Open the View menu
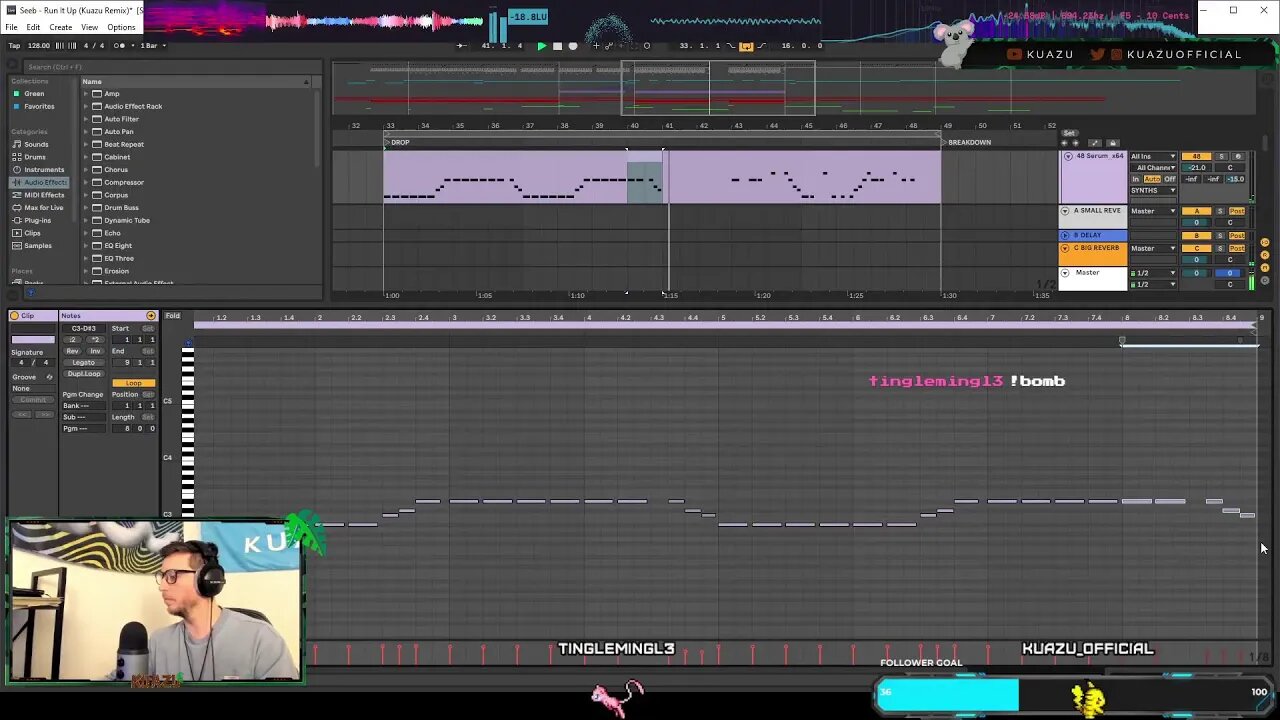Image resolution: width=1280 pixels, height=720 pixels. click(x=89, y=27)
